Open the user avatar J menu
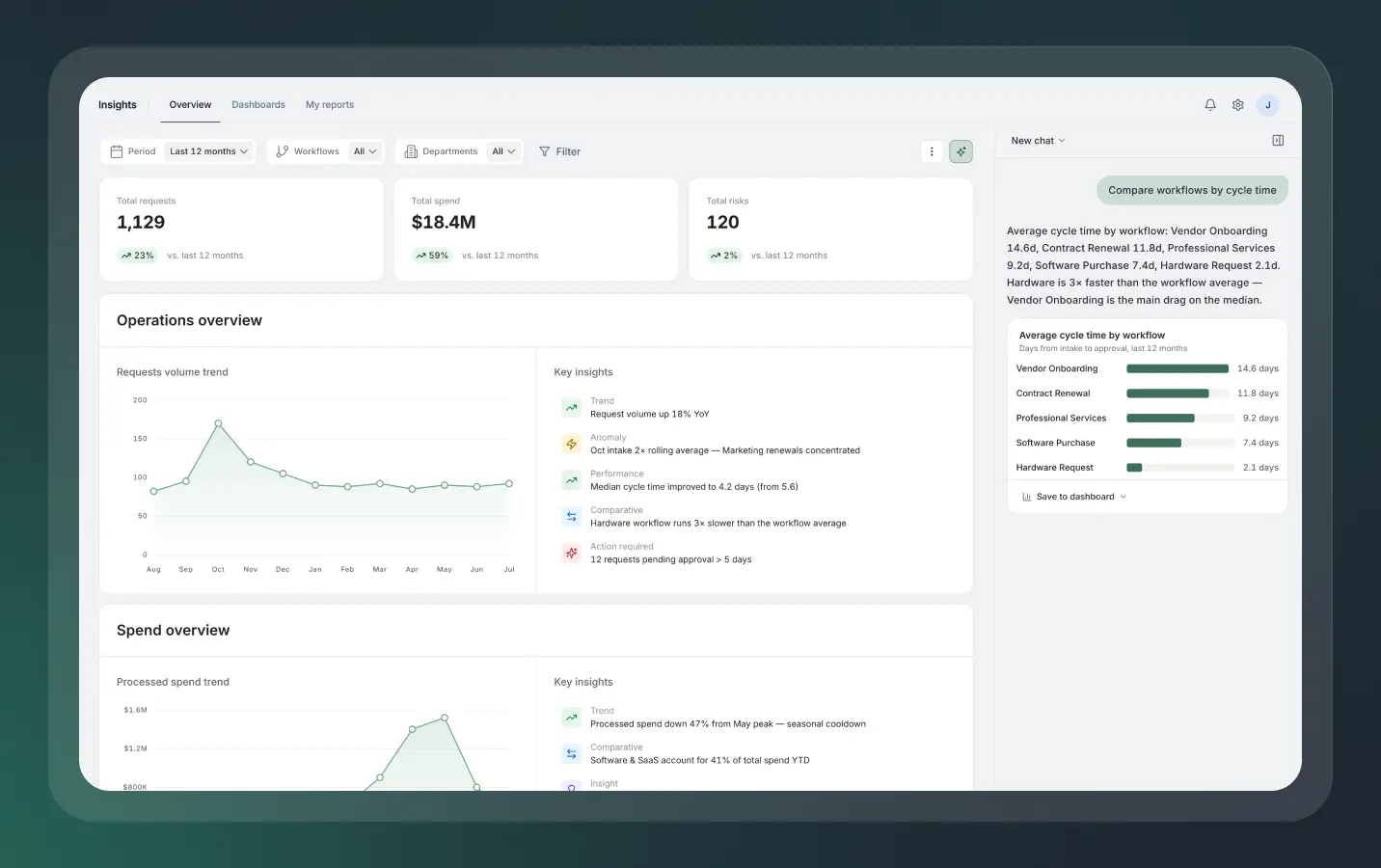Screen dimensions: 1381x868 [1268, 105]
